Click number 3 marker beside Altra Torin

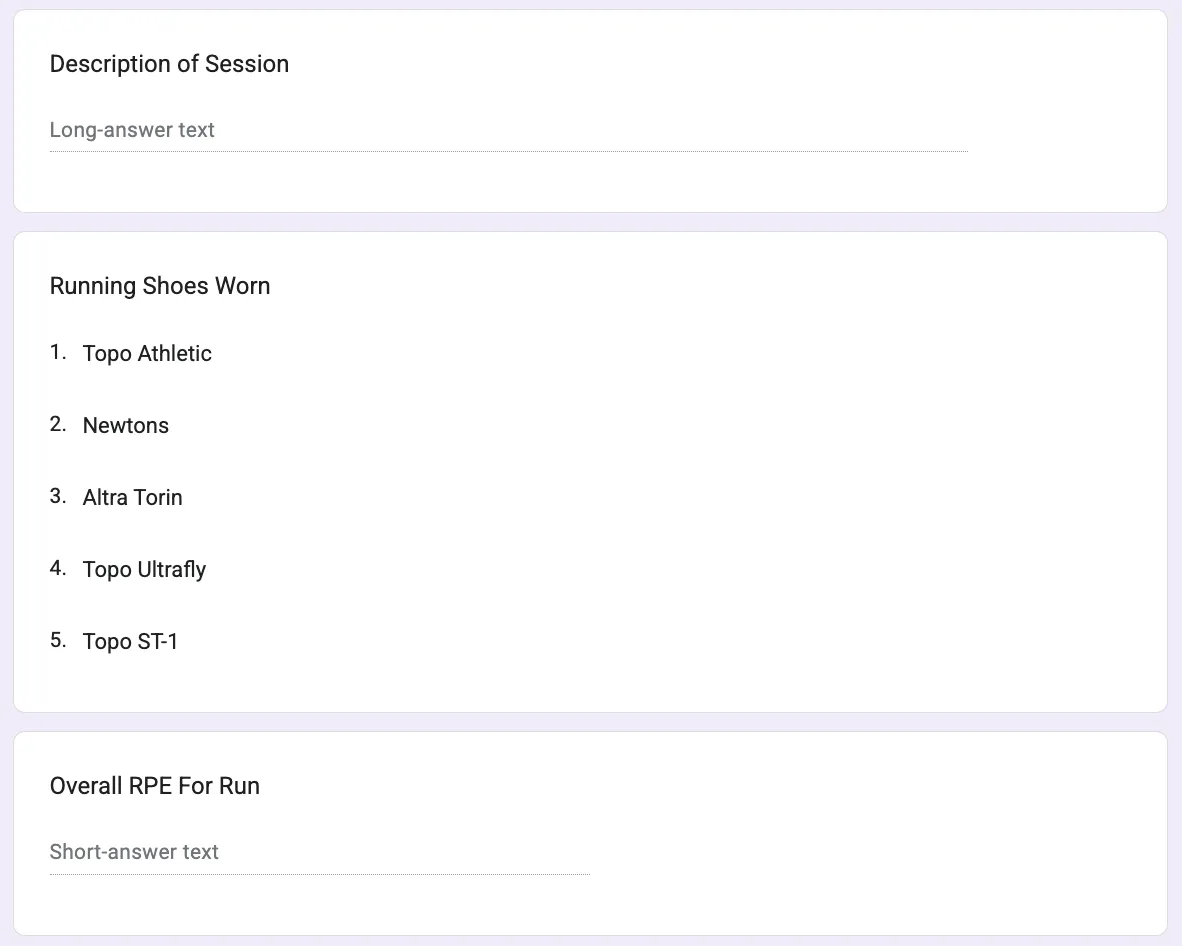click(x=58, y=496)
